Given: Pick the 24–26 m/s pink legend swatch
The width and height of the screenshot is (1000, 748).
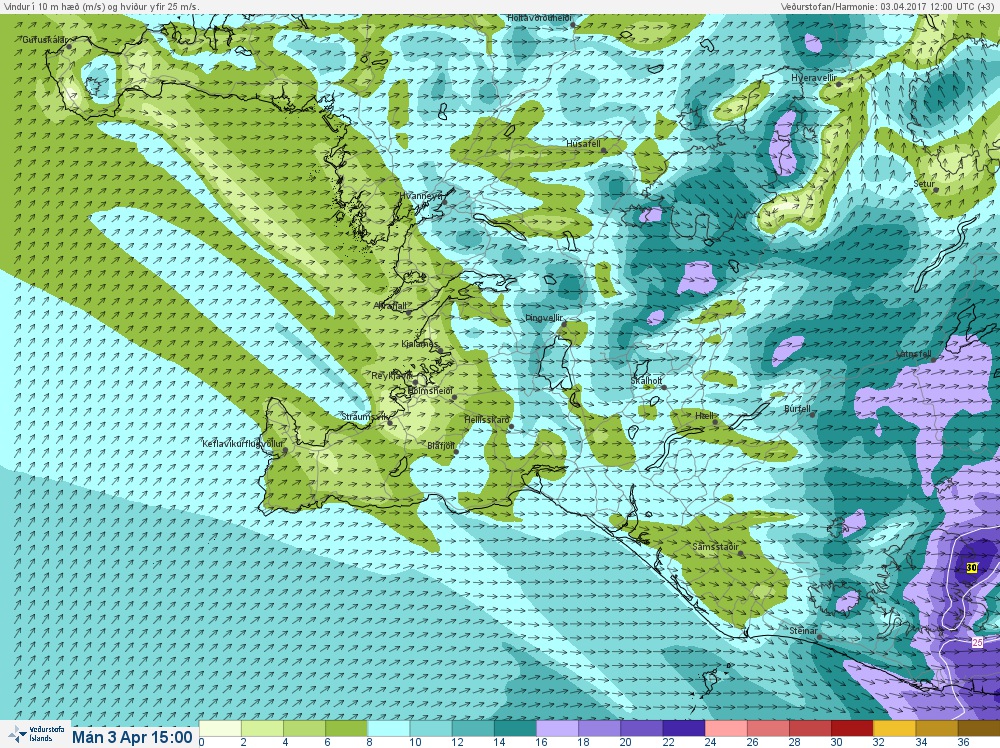Looking at the screenshot, I should click(x=726, y=728).
